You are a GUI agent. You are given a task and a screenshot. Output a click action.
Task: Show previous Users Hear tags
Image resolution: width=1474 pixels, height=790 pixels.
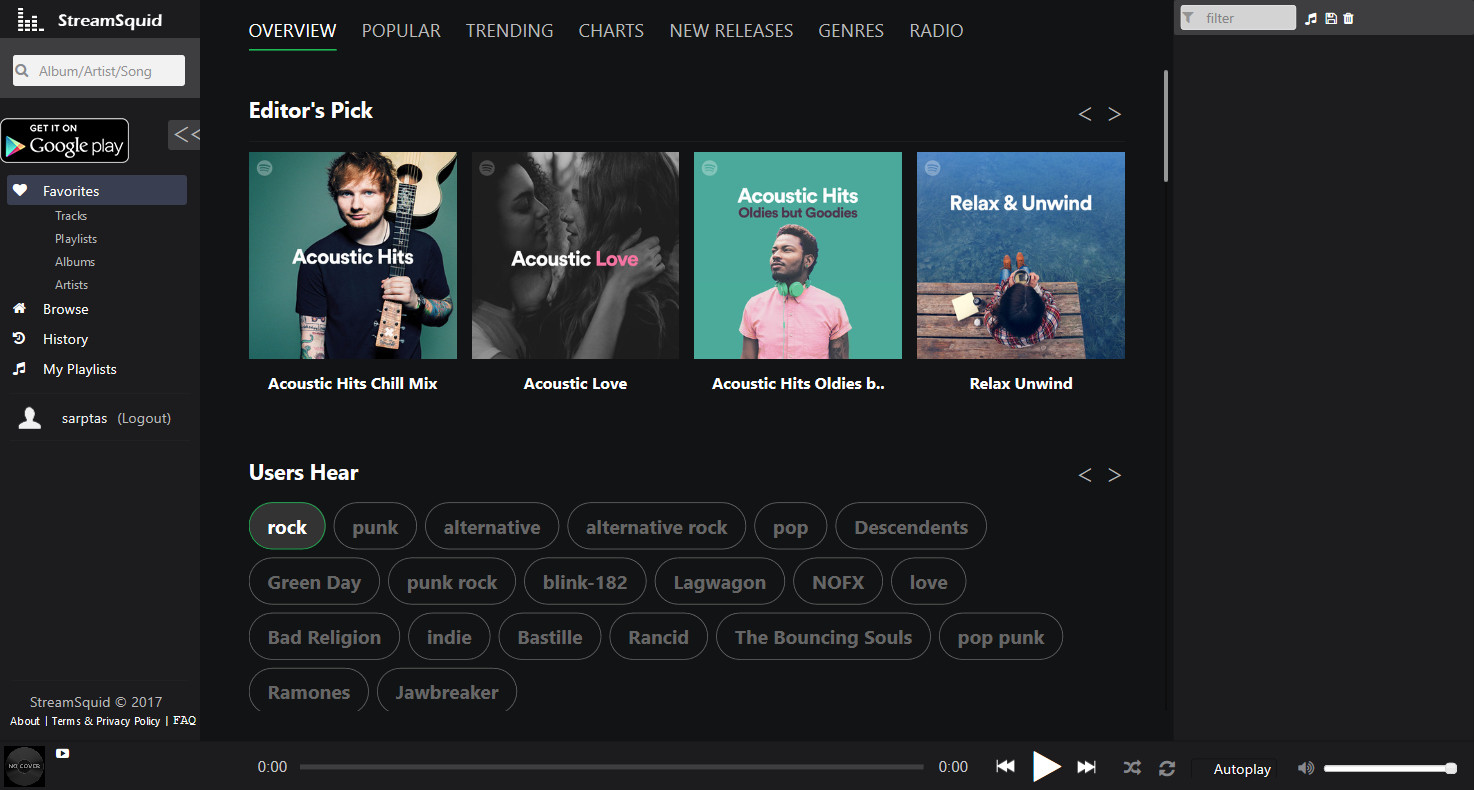pyautogui.click(x=1085, y=475)
